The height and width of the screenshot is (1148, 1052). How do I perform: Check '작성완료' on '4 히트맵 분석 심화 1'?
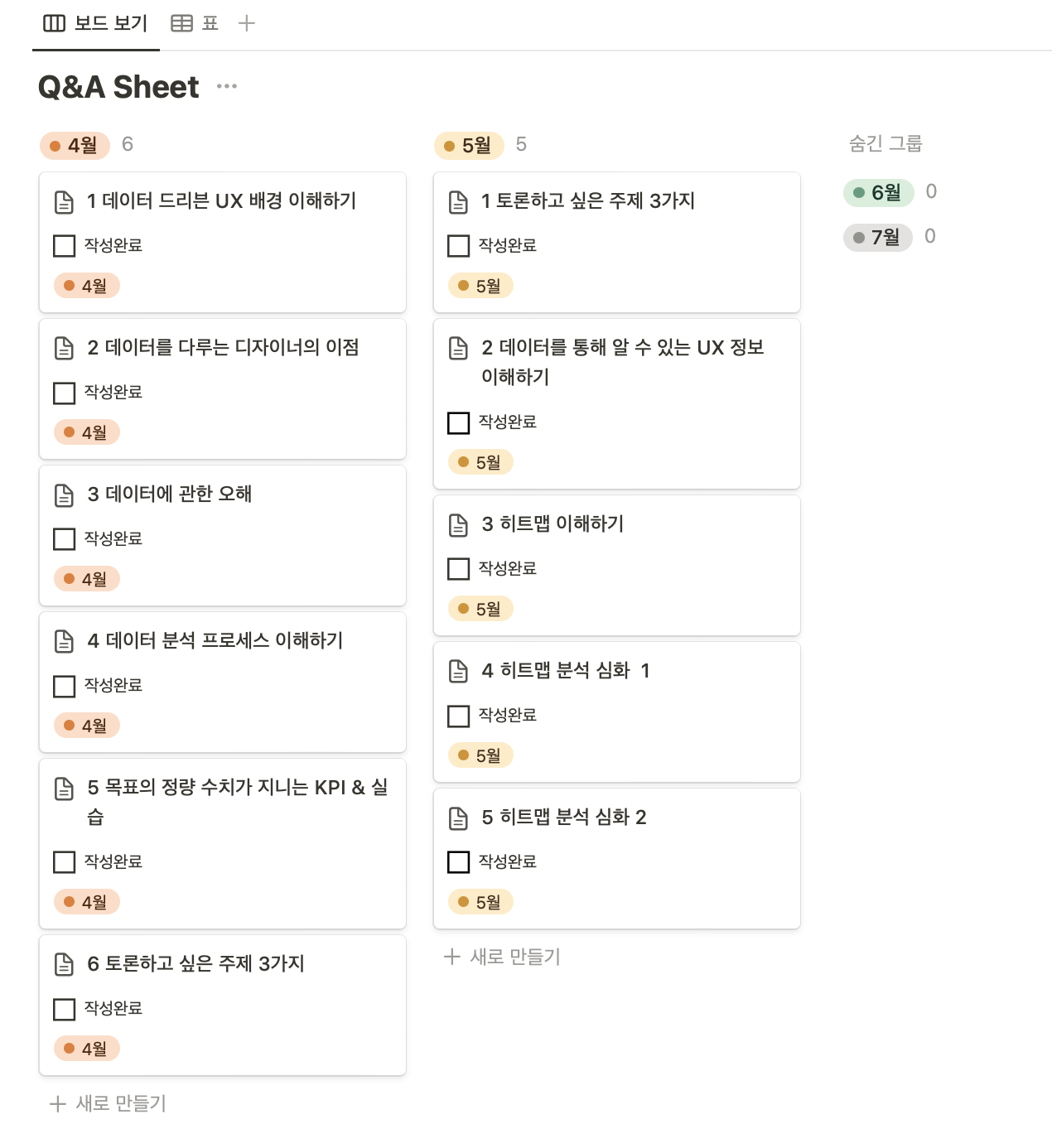click(458, 716)
